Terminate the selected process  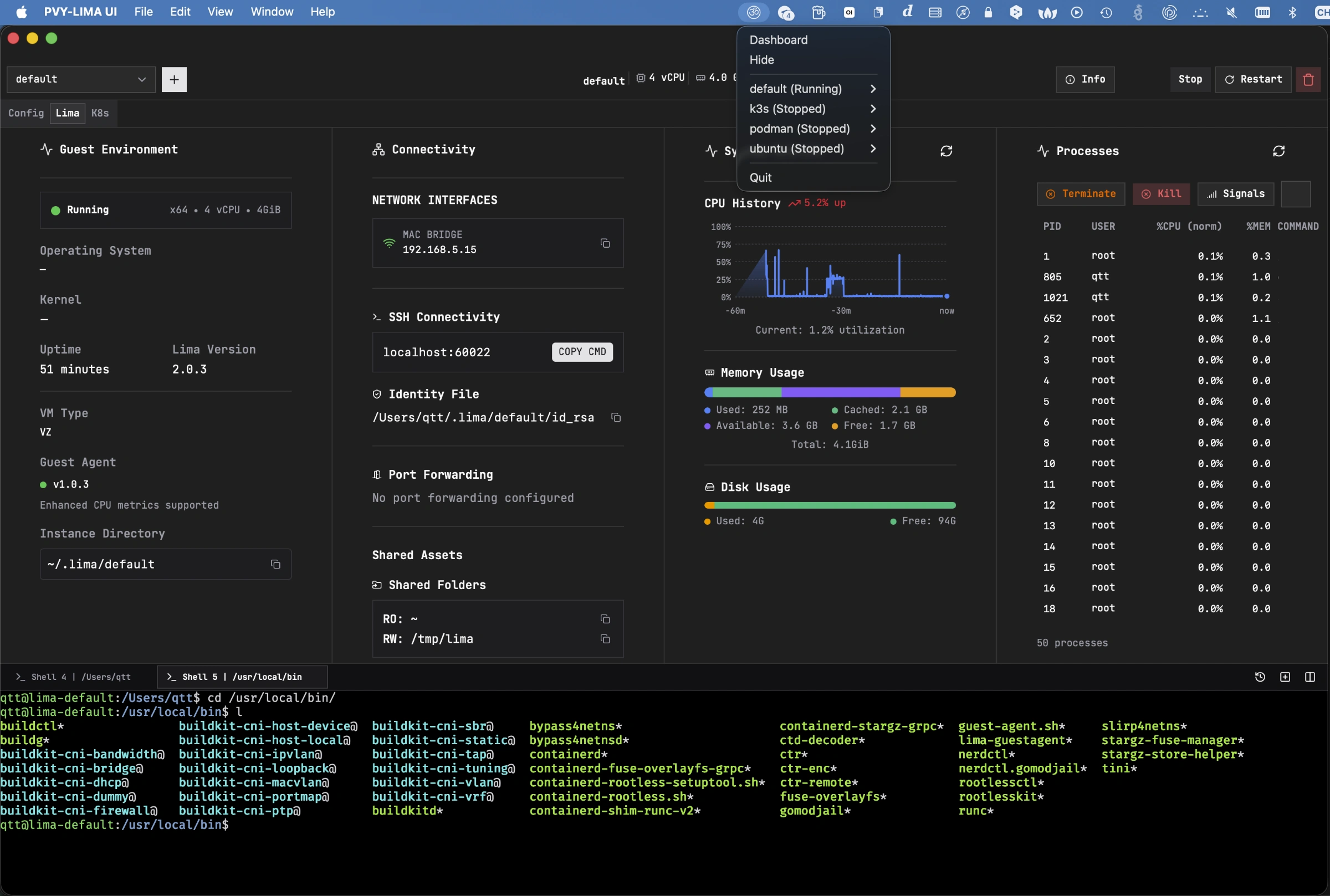(x=1080, y=194)
